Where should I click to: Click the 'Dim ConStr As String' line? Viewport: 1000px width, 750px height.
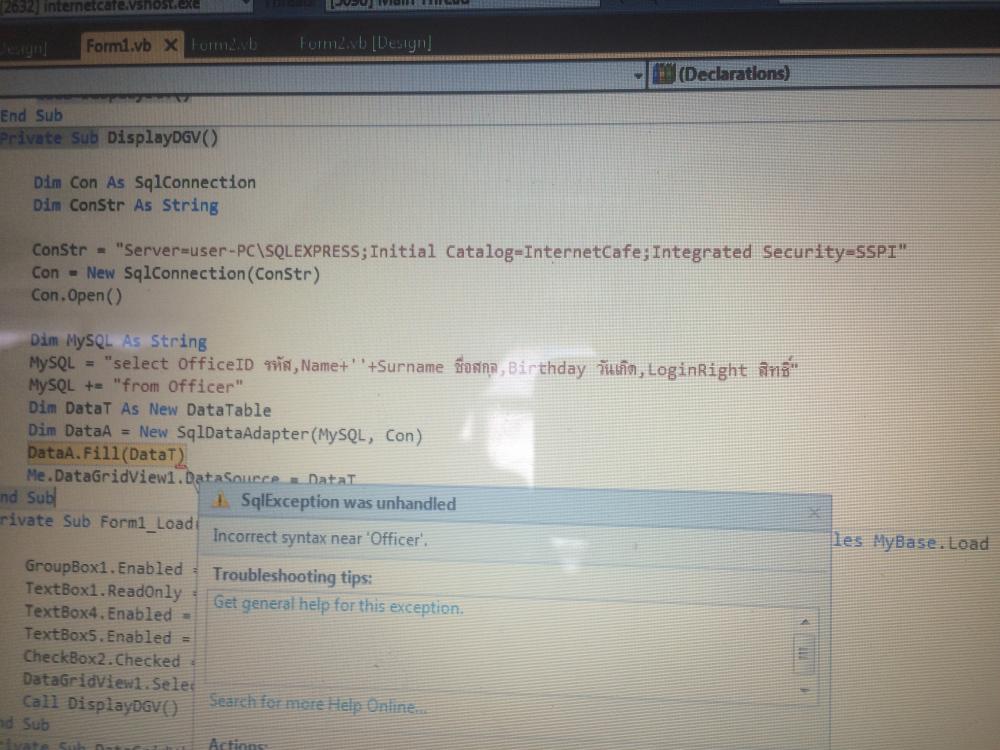tap(126, 205)
